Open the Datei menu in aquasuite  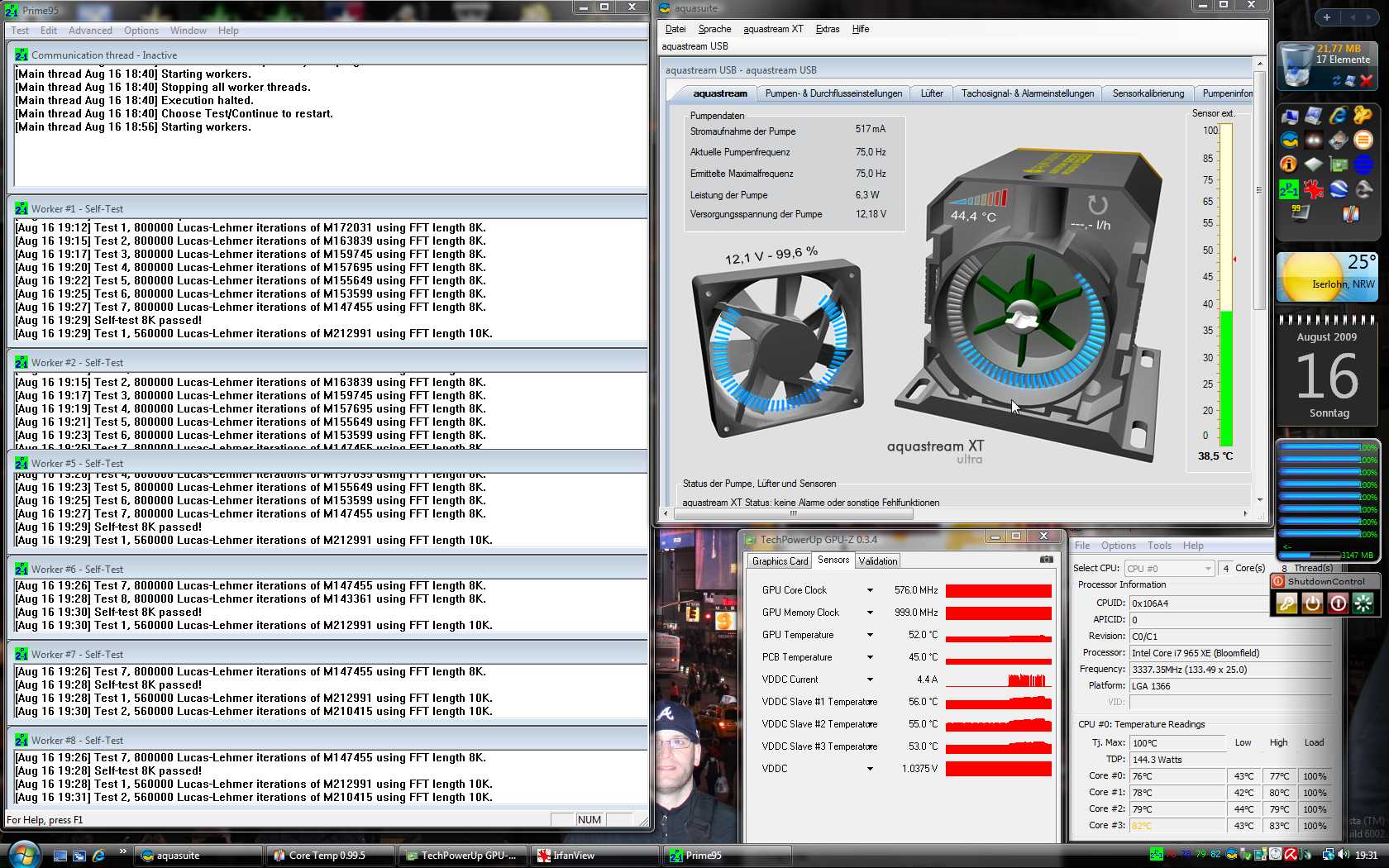coord(675,29)
